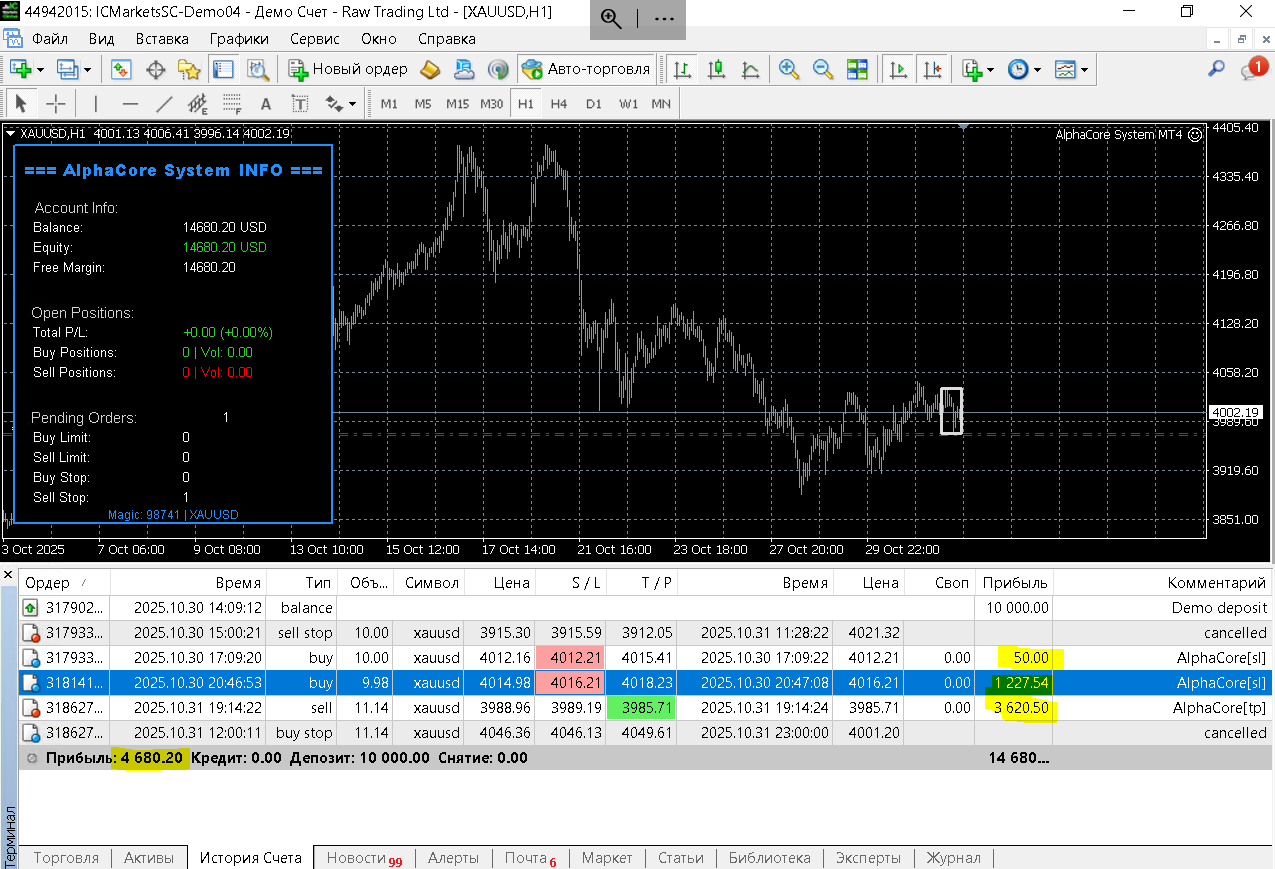Sort history by the Прибыль column header
1275x869 pixels.
pyautogui.click(x=1014, y=583)
